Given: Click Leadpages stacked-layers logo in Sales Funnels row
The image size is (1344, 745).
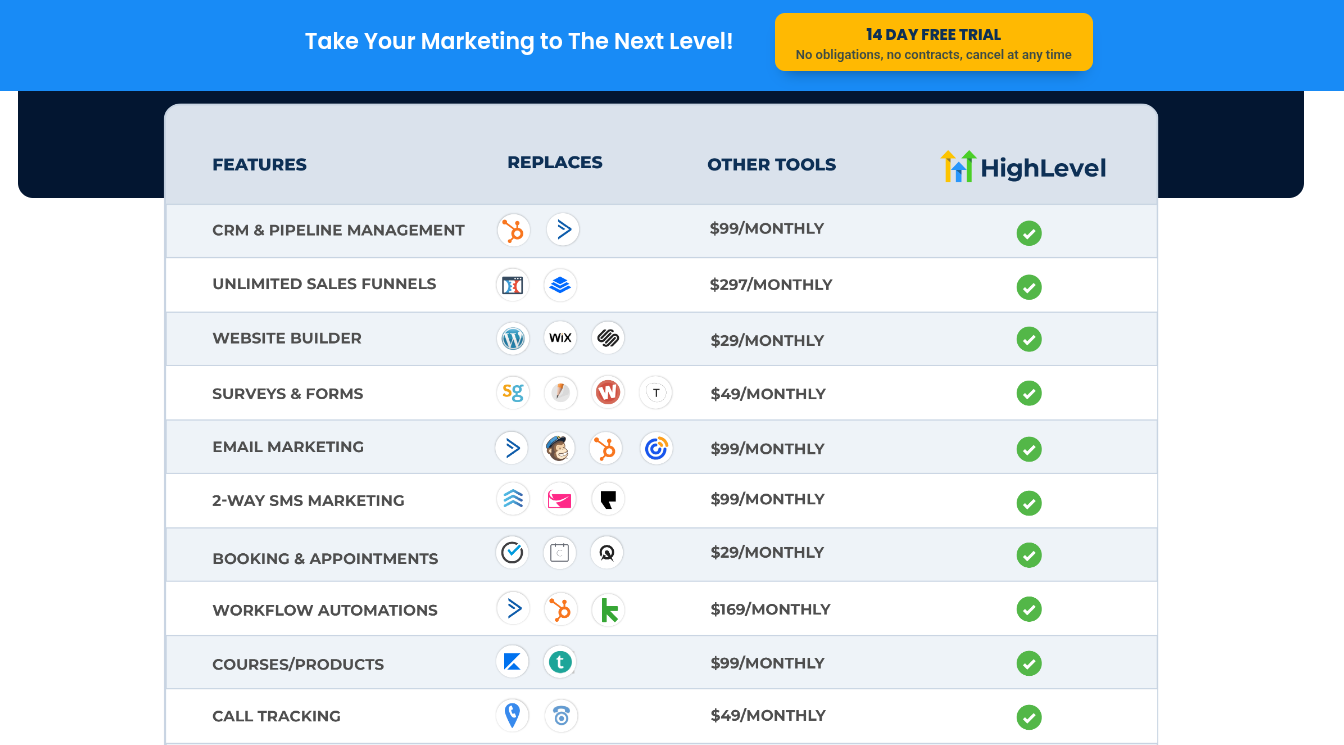Looking at the screenshot, I should (560, 285).
